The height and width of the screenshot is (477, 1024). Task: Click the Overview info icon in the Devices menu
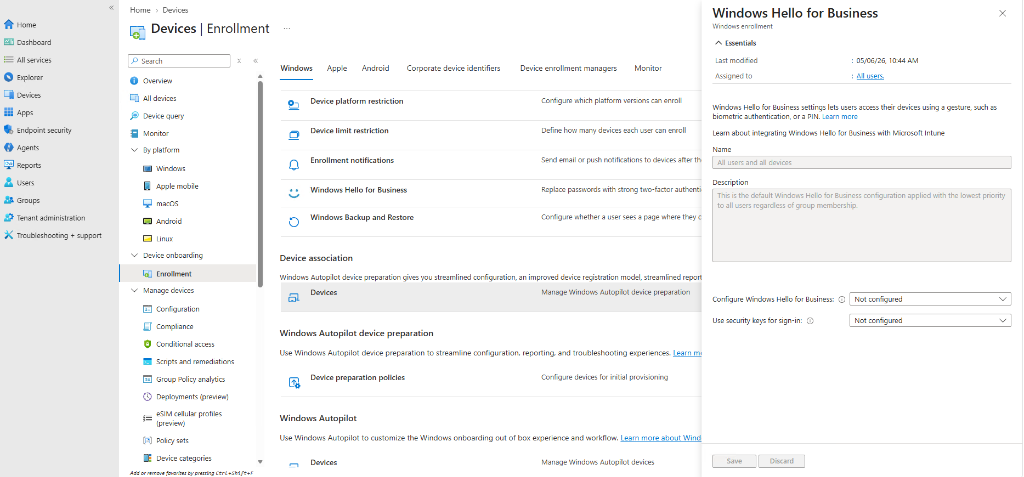(x=134, y=81)
